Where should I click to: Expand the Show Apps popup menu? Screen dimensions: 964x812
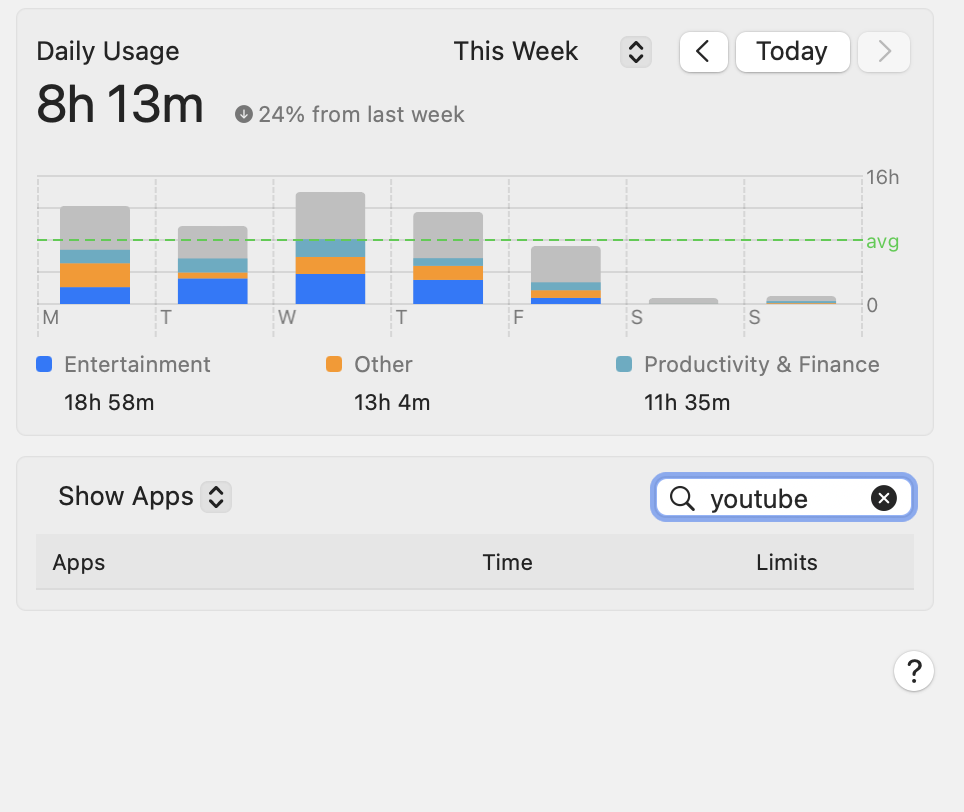(216, 496)
